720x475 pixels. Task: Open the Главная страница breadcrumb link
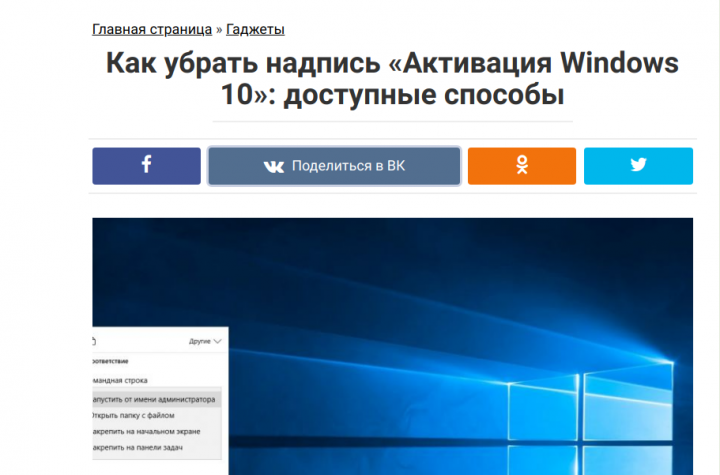152,29
